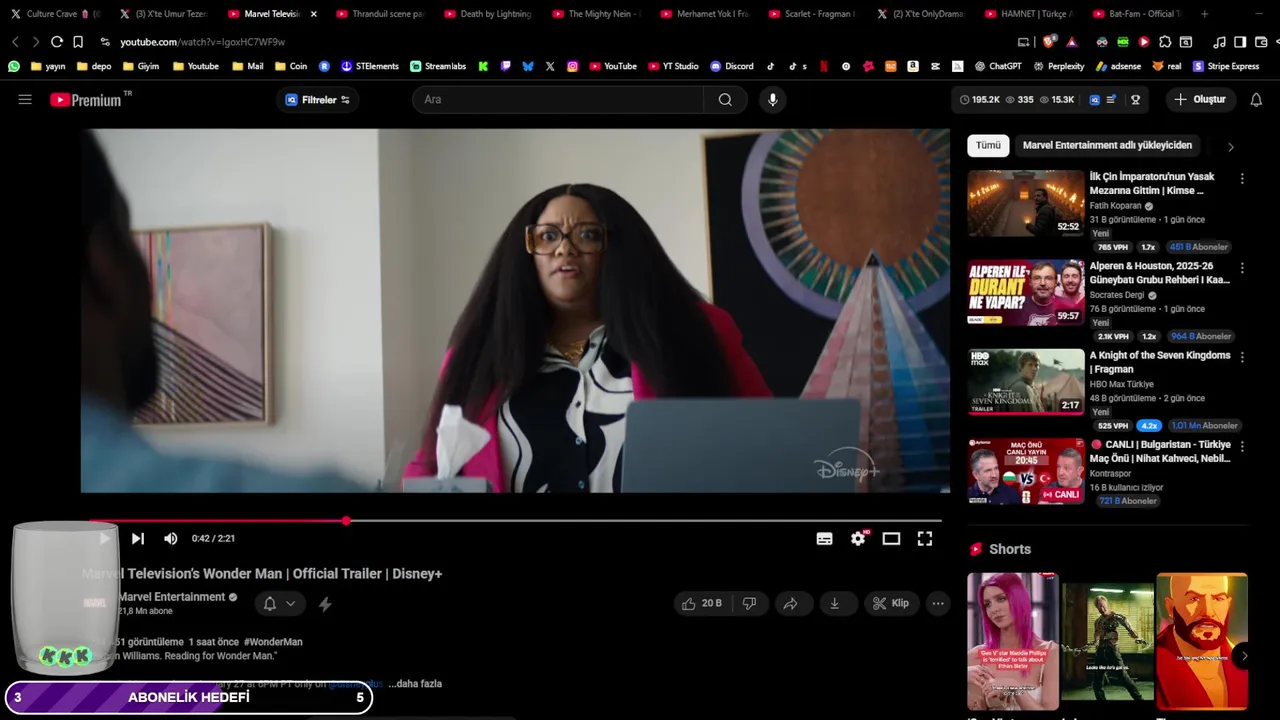Open options for Alperen & Houston video

point(1242,268)
